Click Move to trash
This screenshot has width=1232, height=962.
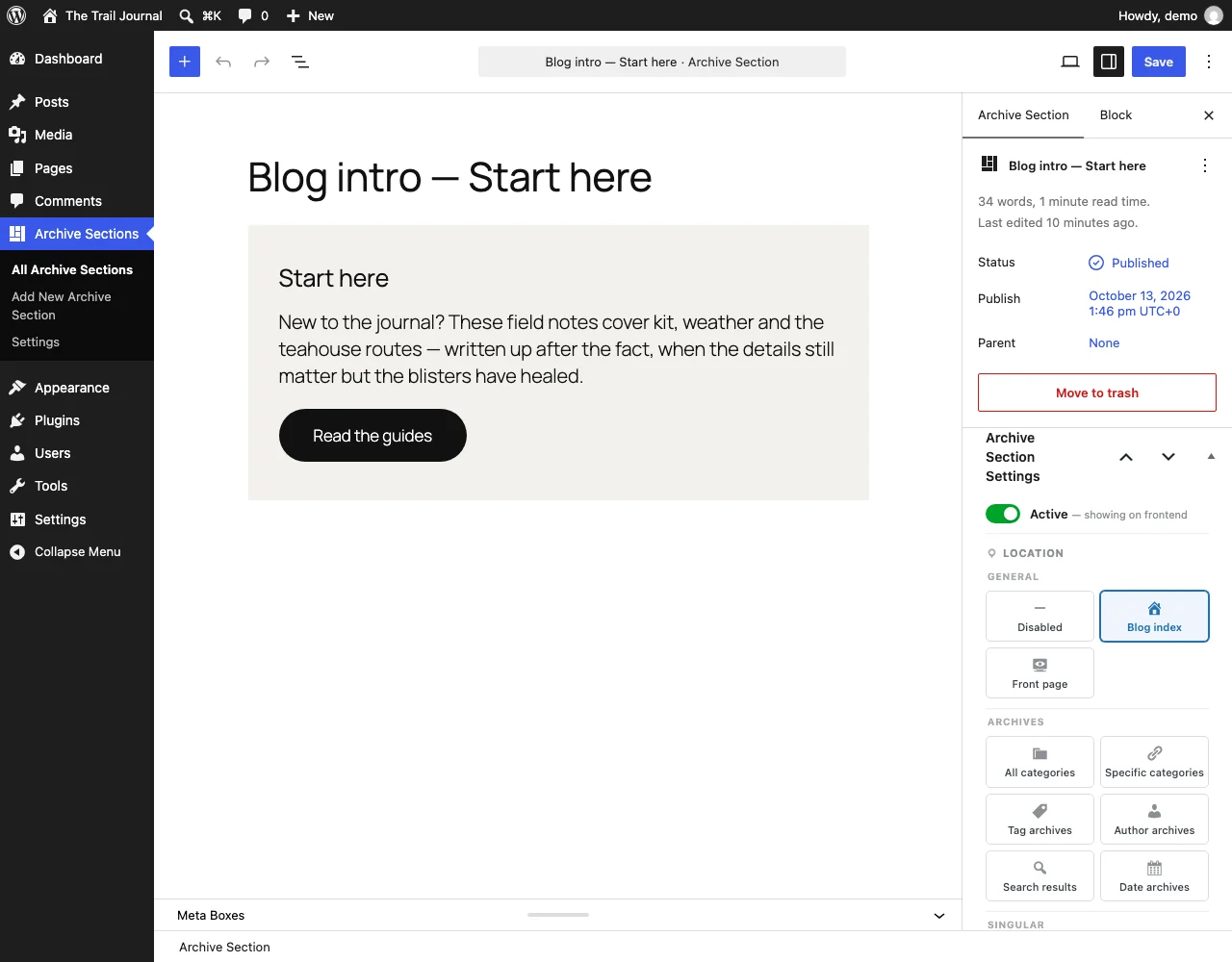[x=1097, y=392]
